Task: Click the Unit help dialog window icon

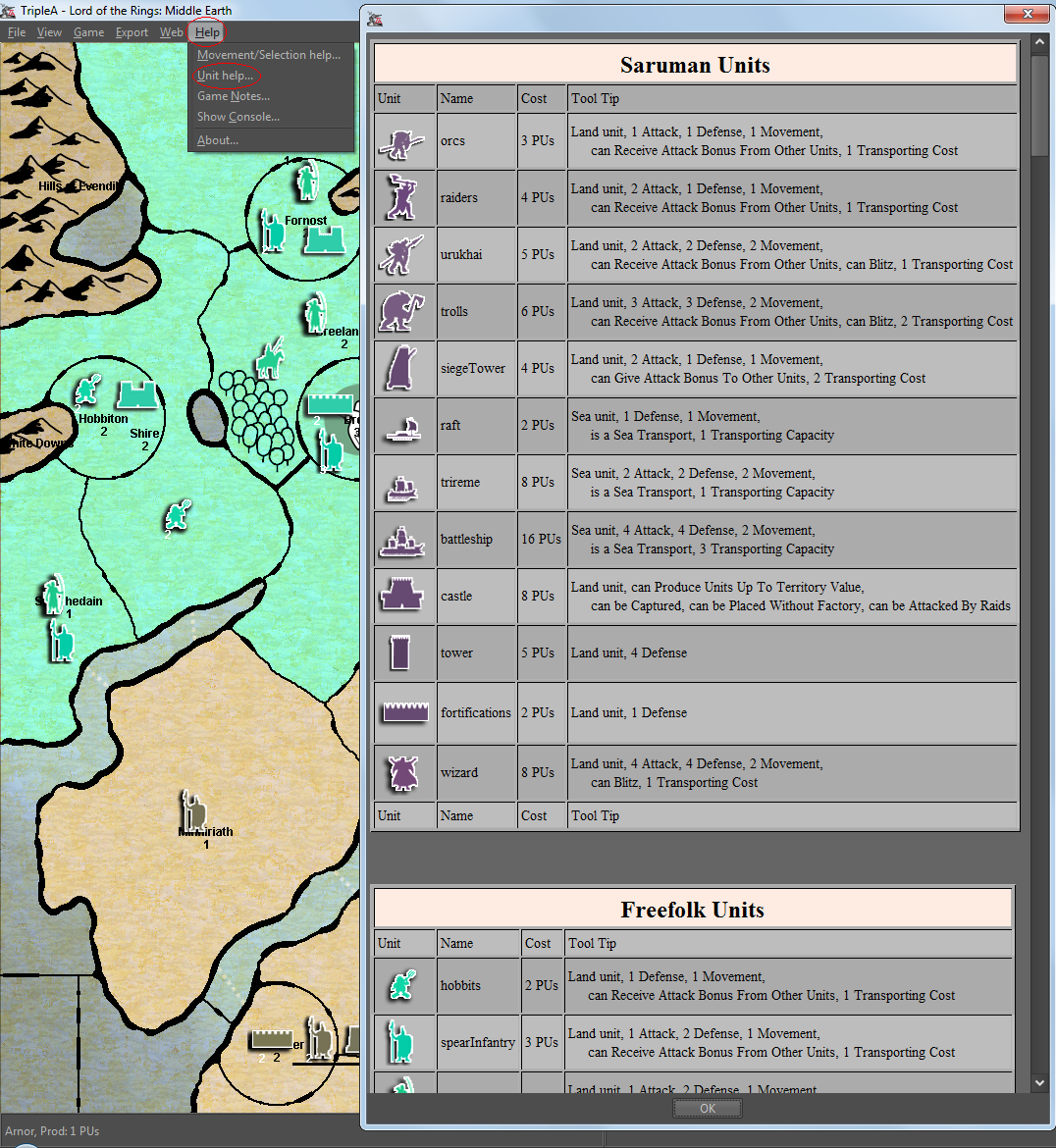Action: click(x=375, y=19)
